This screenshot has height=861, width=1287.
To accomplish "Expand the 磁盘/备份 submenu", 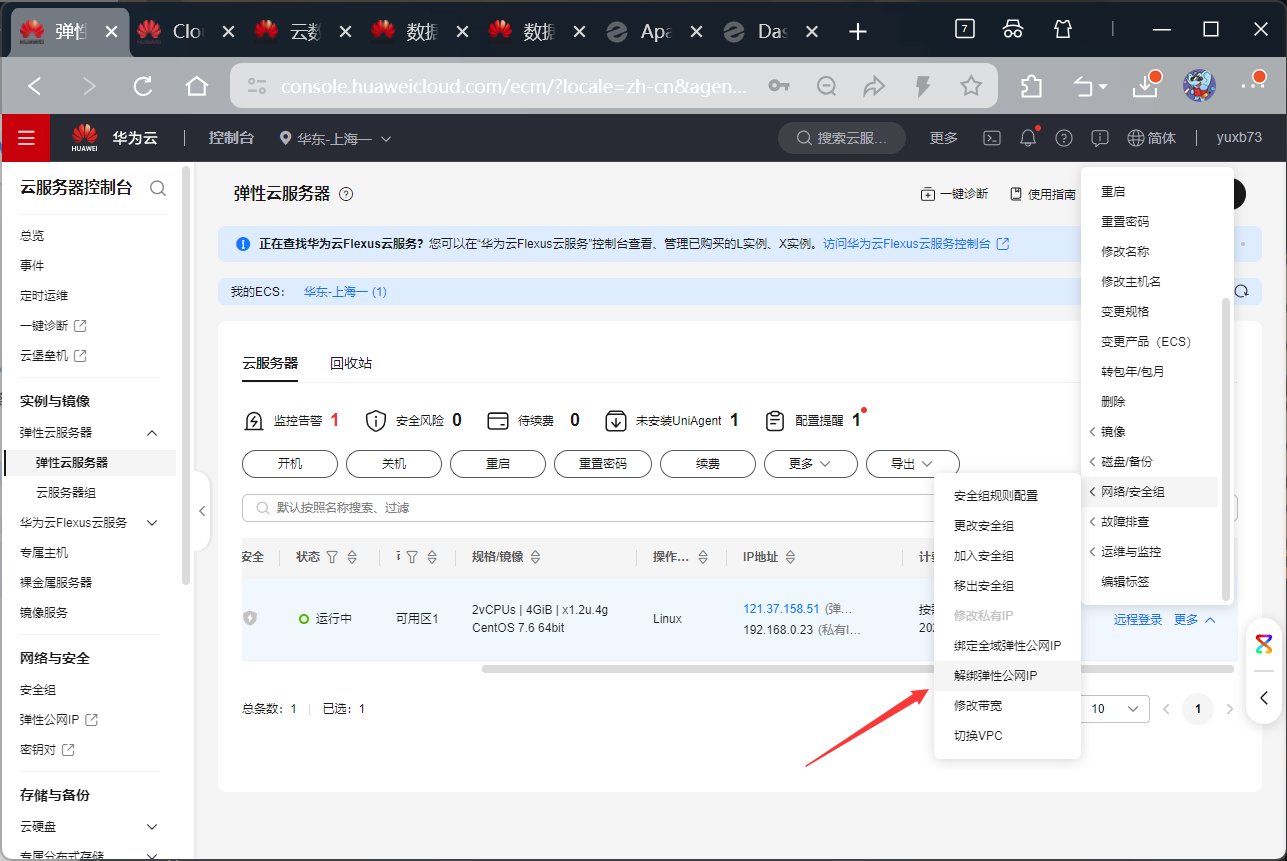I will click(x=1152, y=462).
